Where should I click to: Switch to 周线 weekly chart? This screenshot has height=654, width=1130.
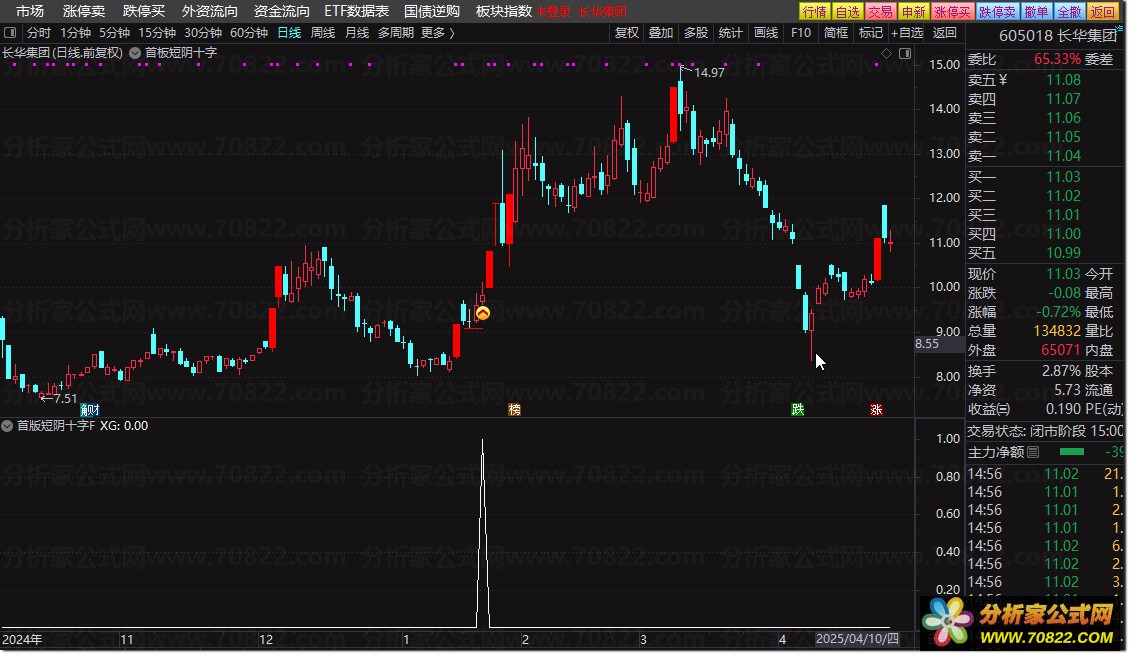point(323,32)
